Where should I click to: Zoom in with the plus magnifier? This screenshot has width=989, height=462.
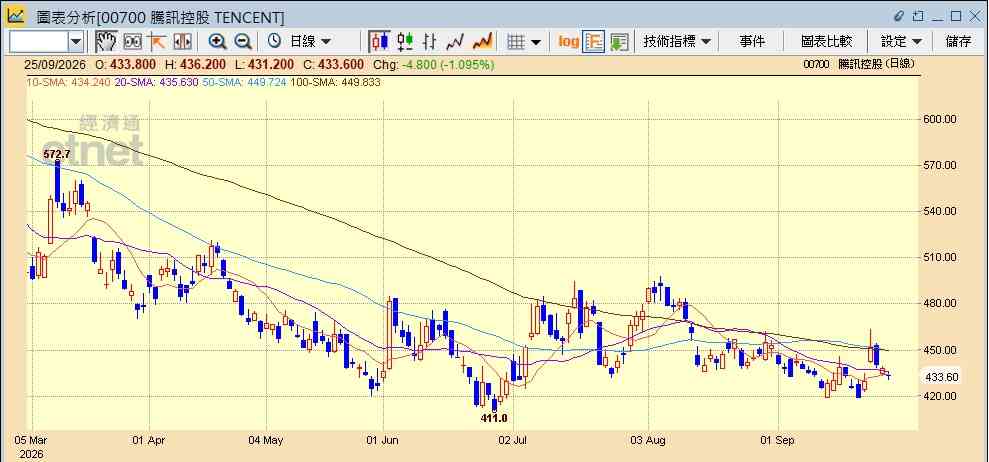pos(218,42)
